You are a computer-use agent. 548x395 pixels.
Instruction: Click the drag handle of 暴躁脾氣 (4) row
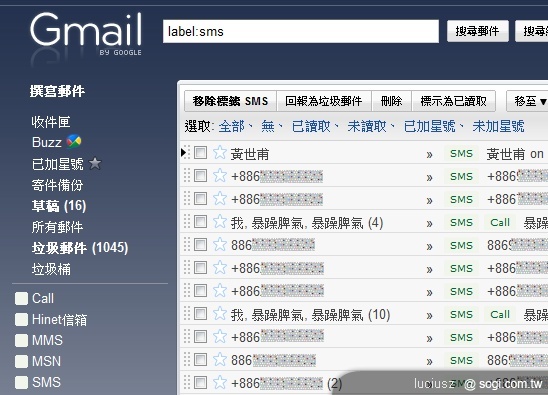[x=187, y=222]
